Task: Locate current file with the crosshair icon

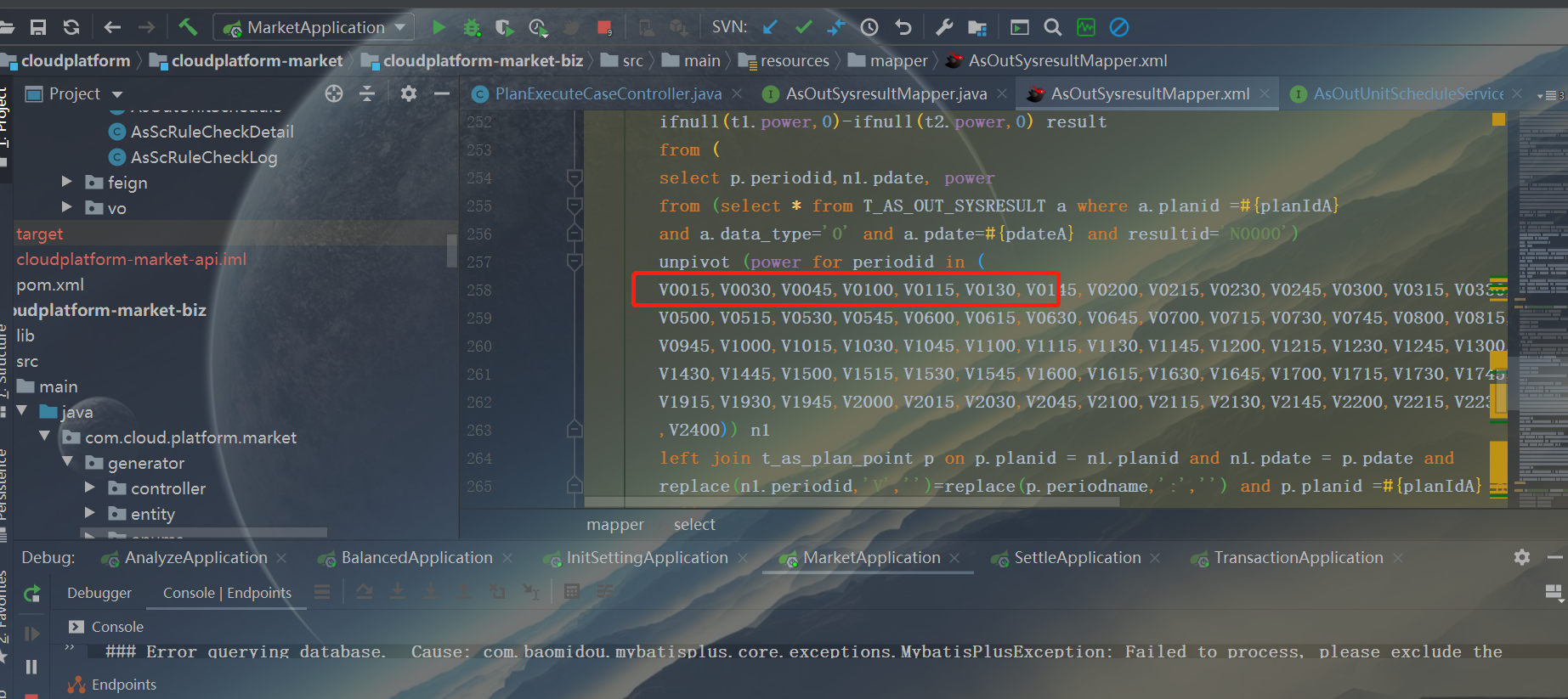Action: 334,93
